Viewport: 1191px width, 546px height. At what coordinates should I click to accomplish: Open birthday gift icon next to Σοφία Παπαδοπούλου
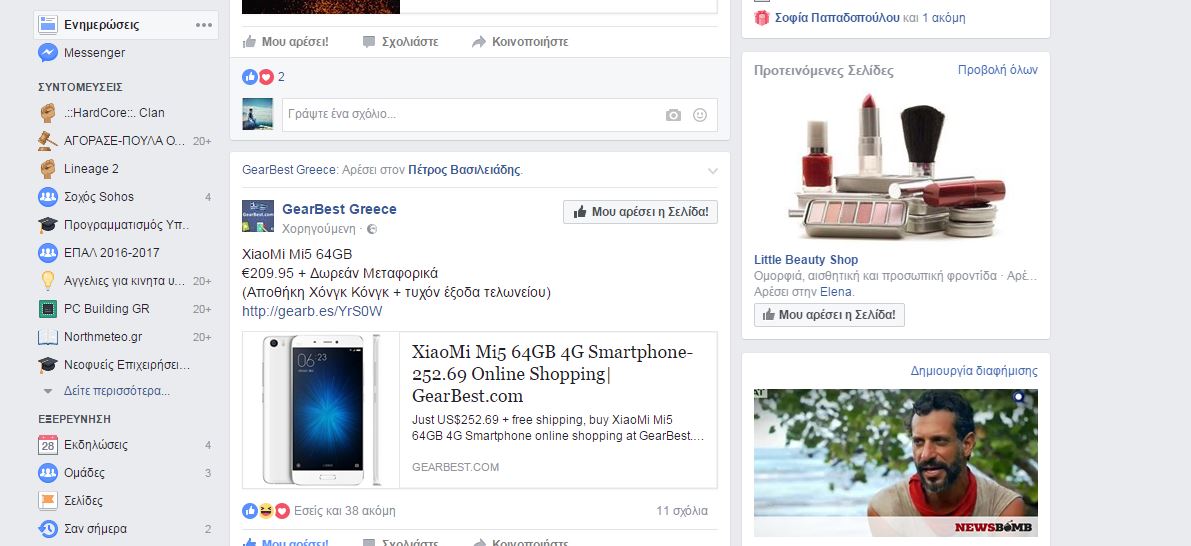point(762,17)
